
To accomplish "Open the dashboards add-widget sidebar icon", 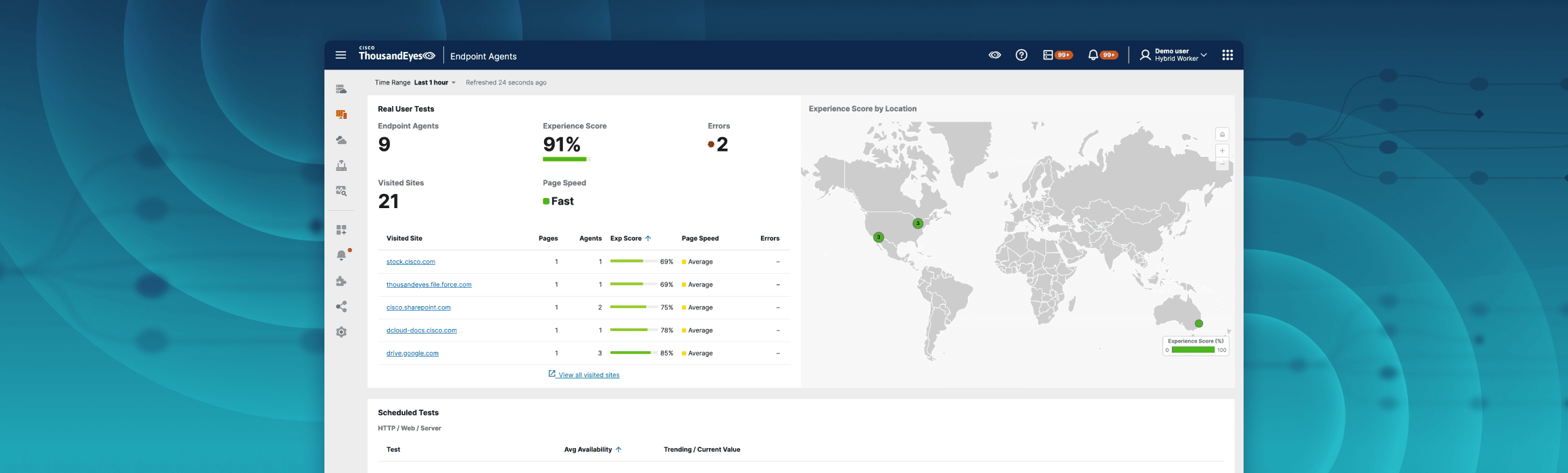I will click(x=341, y=230).
